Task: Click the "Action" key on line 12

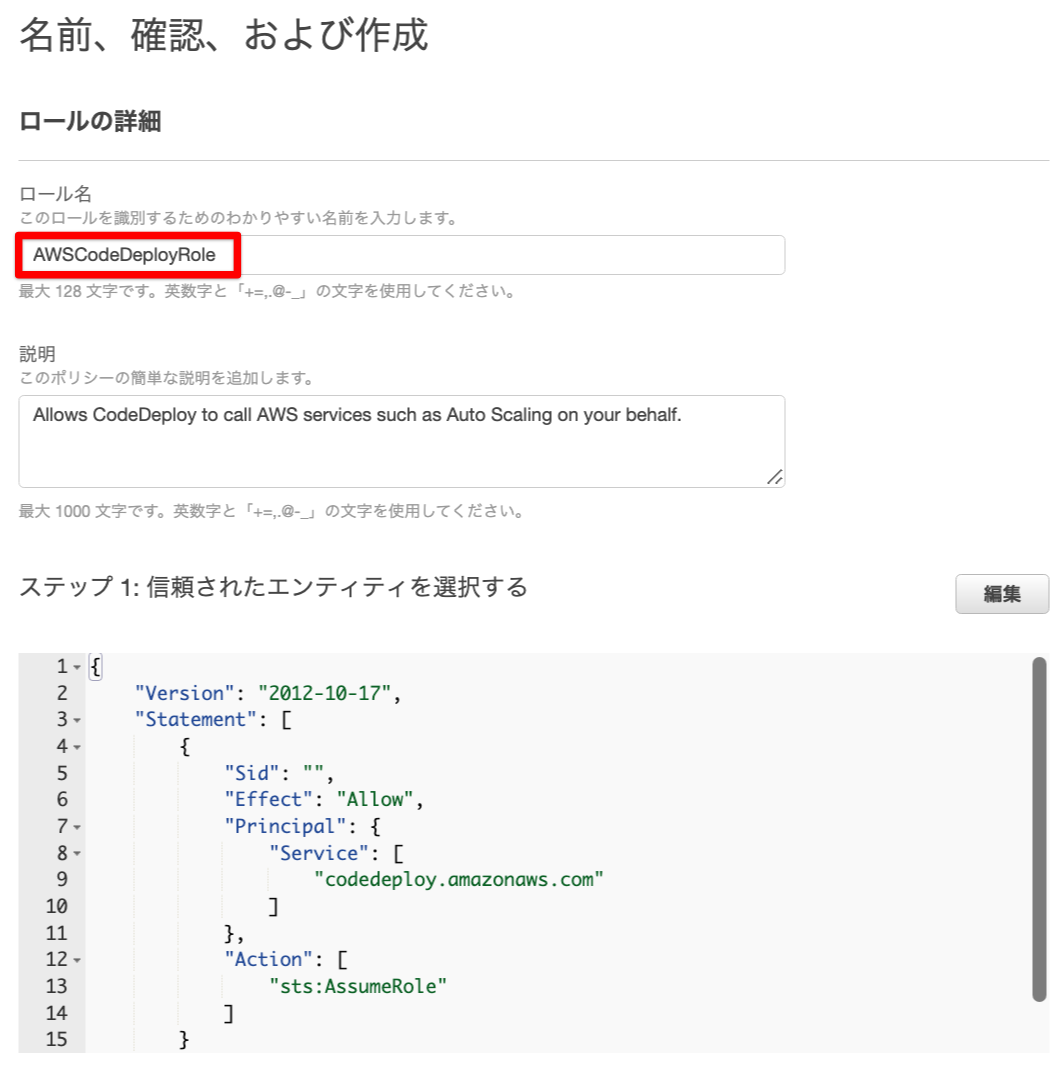Action: [x=268, y=959]
